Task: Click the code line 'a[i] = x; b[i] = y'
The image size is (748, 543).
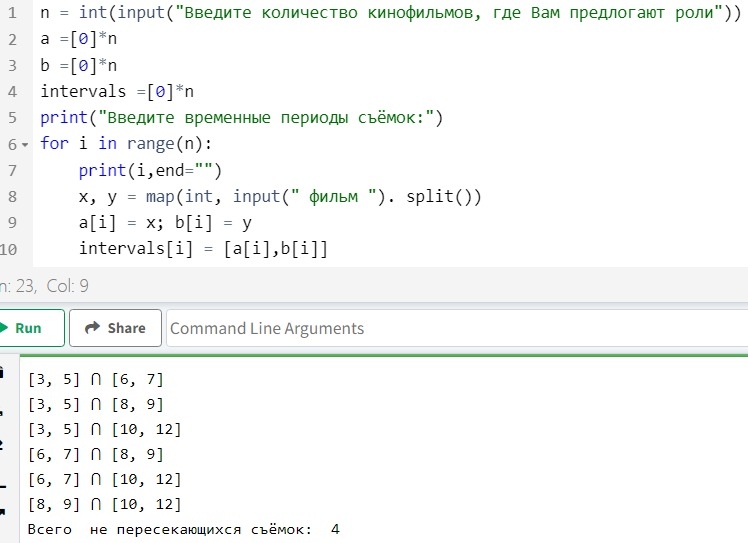Action: (x=165, y=222)
